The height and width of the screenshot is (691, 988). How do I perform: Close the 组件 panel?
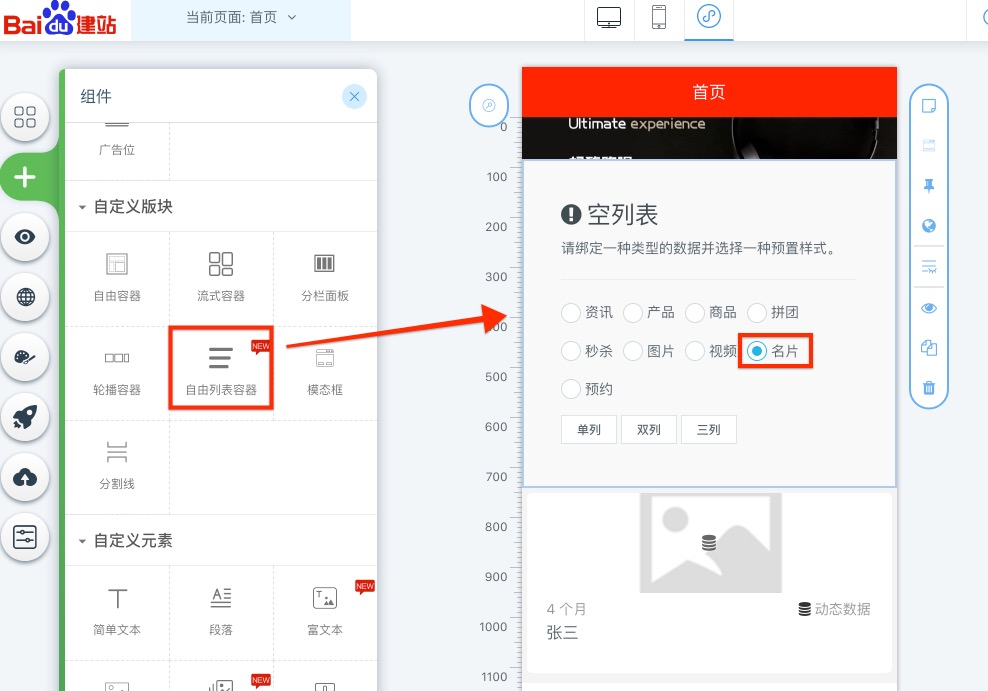[354, 96]
